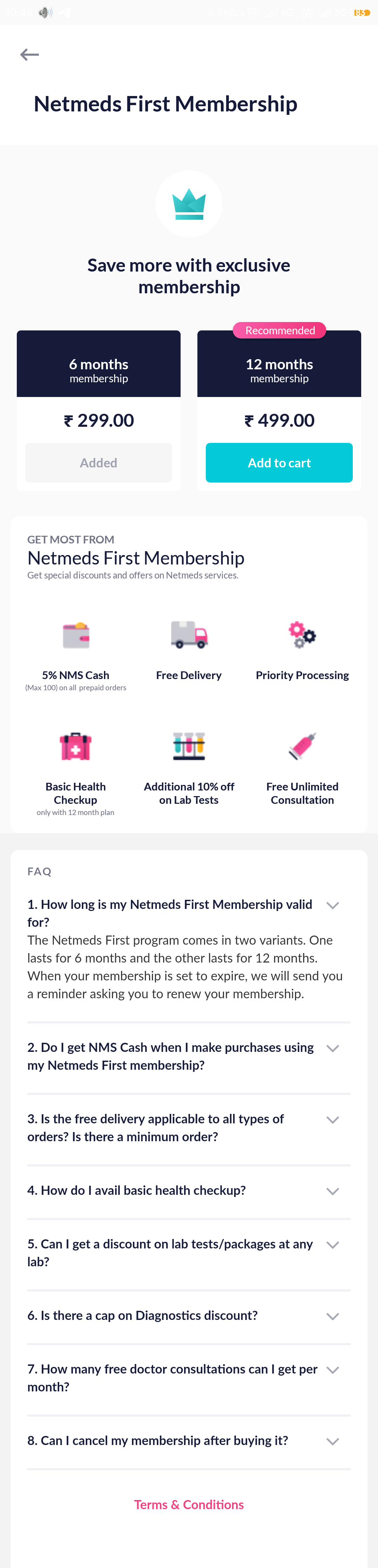This screenshot has height=1568, width=378.
Task: Tap the Lab Tests test-tube icon
Action: (189, 746)
